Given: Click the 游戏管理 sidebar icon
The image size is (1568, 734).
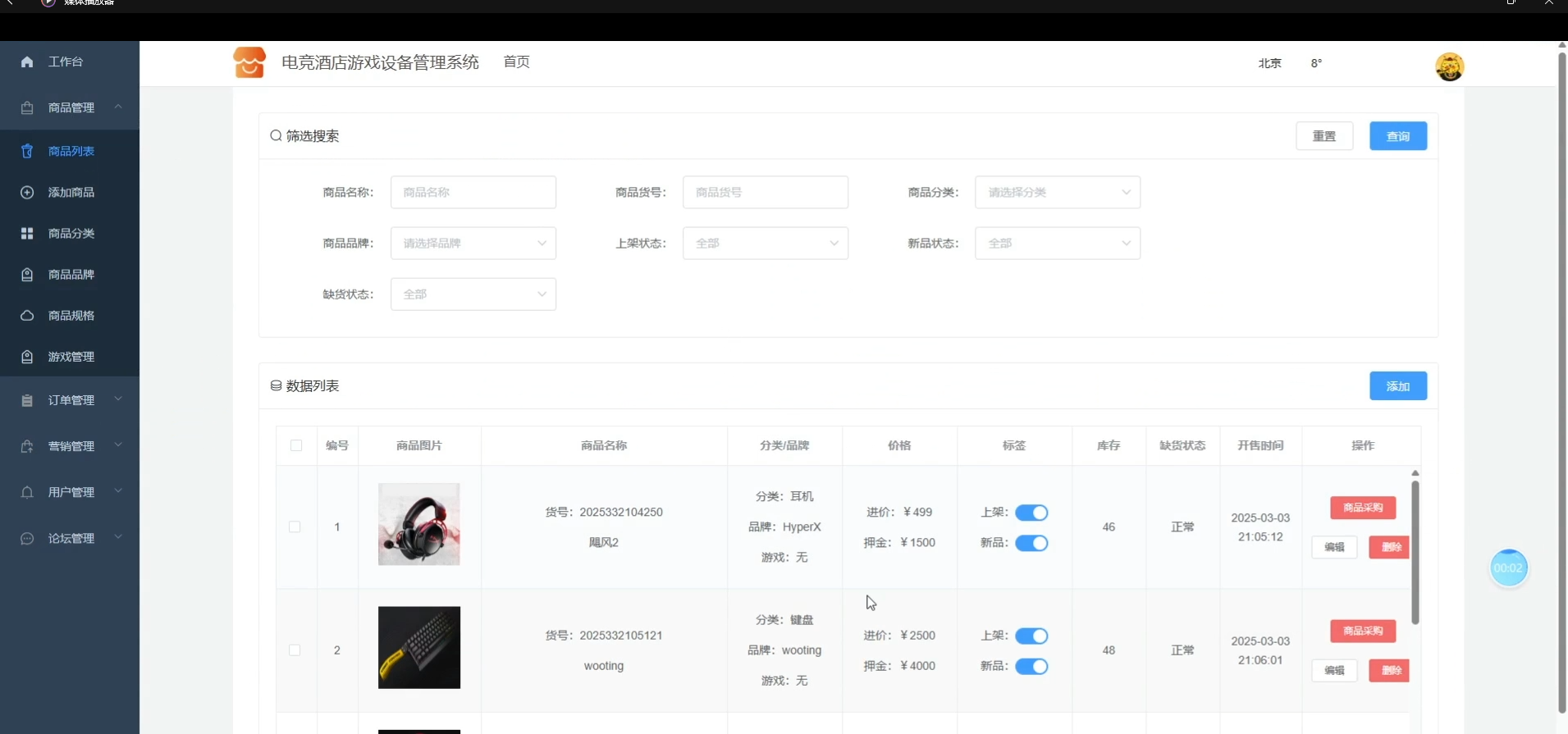Looking at the screenshot, I should [27, 357].
